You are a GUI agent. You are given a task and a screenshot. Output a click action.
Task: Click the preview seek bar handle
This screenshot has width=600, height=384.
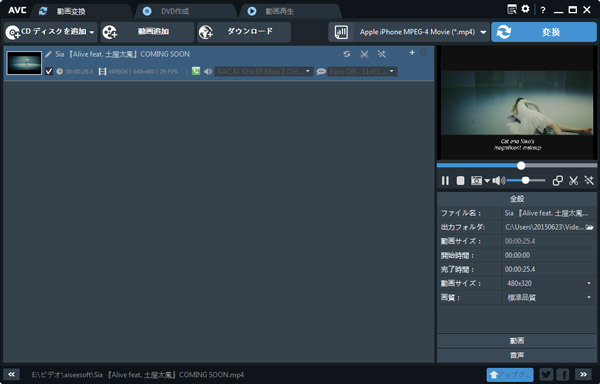point(521,166)
